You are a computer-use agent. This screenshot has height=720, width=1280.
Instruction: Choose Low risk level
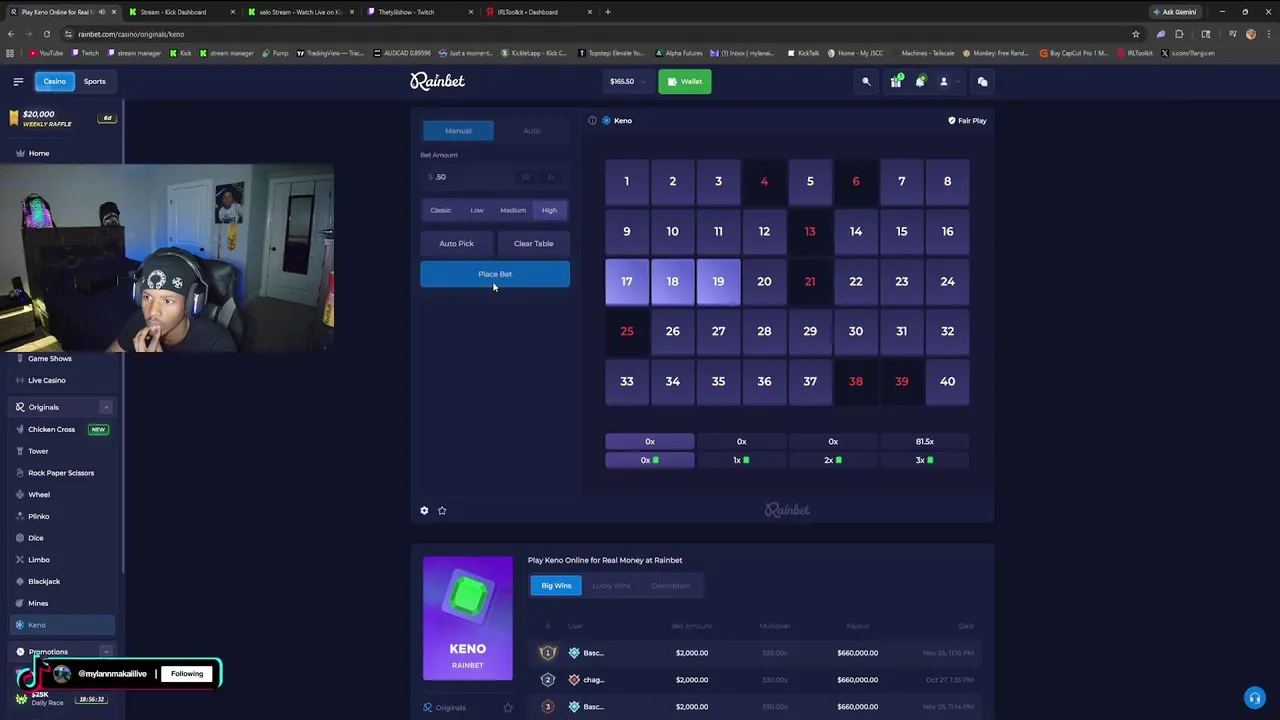(x=477, y=210)
